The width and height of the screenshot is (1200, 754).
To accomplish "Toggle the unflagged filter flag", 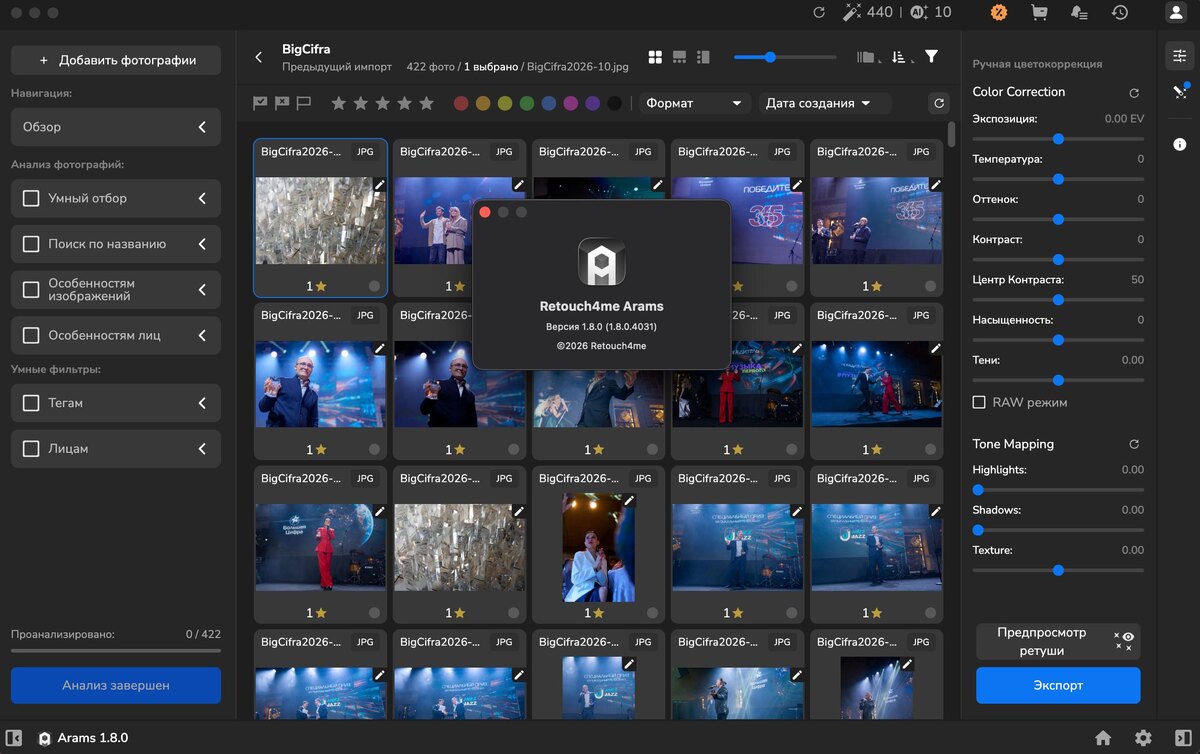I will pyautogui.click(x=304, y=103).
